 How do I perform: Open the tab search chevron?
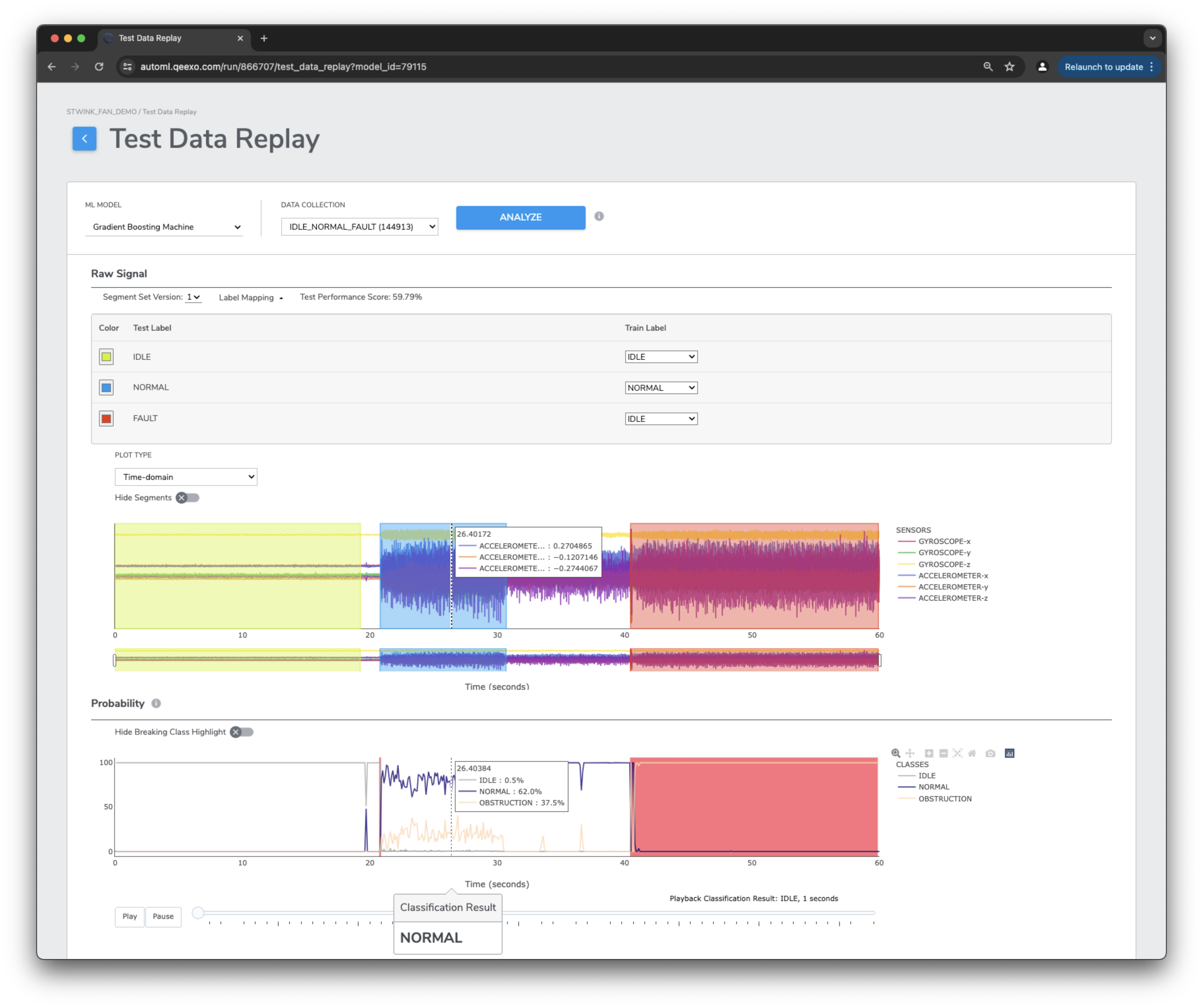tap(1152, 38)
